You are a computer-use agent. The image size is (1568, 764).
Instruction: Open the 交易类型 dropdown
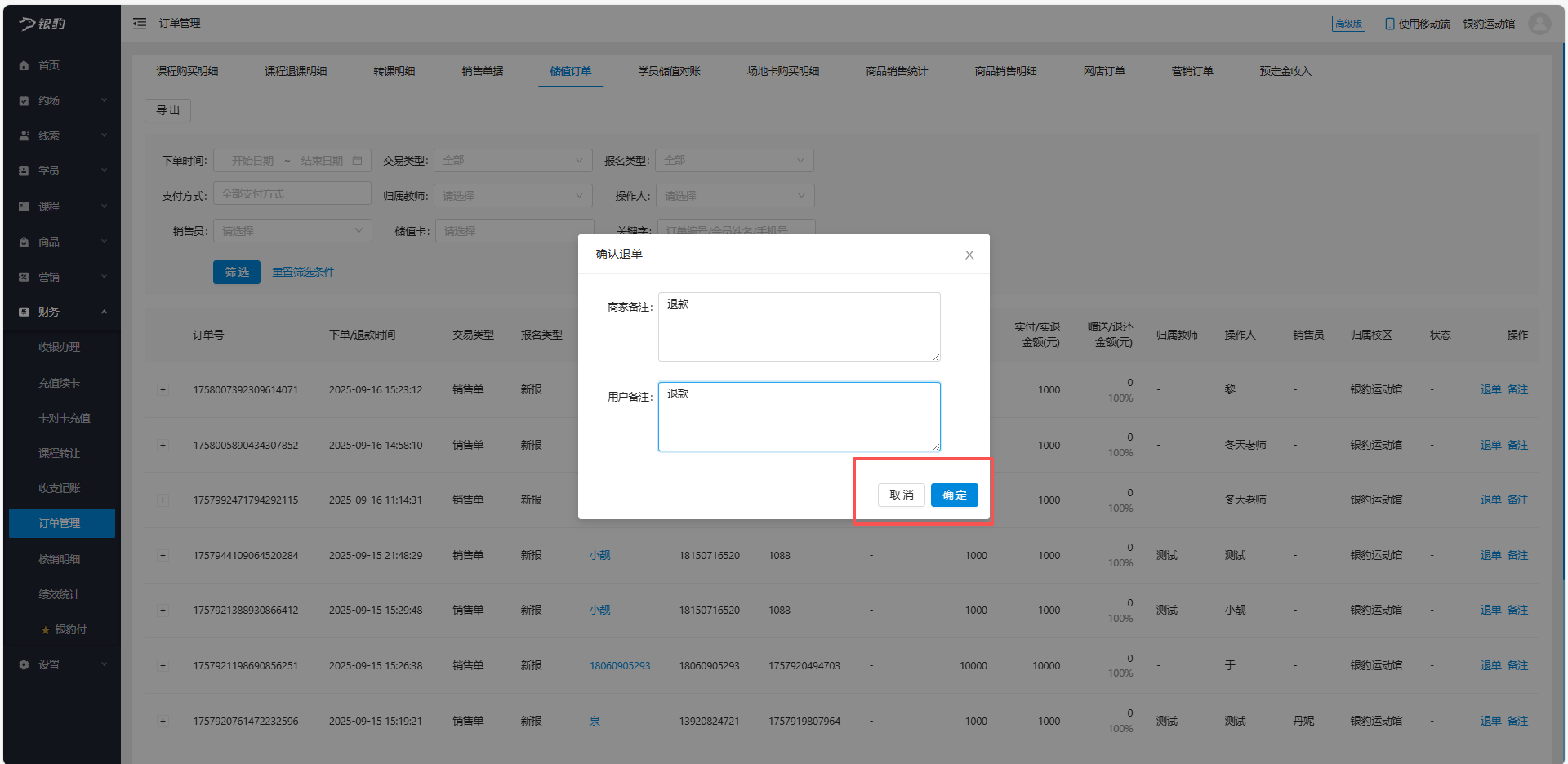point(512,161)
